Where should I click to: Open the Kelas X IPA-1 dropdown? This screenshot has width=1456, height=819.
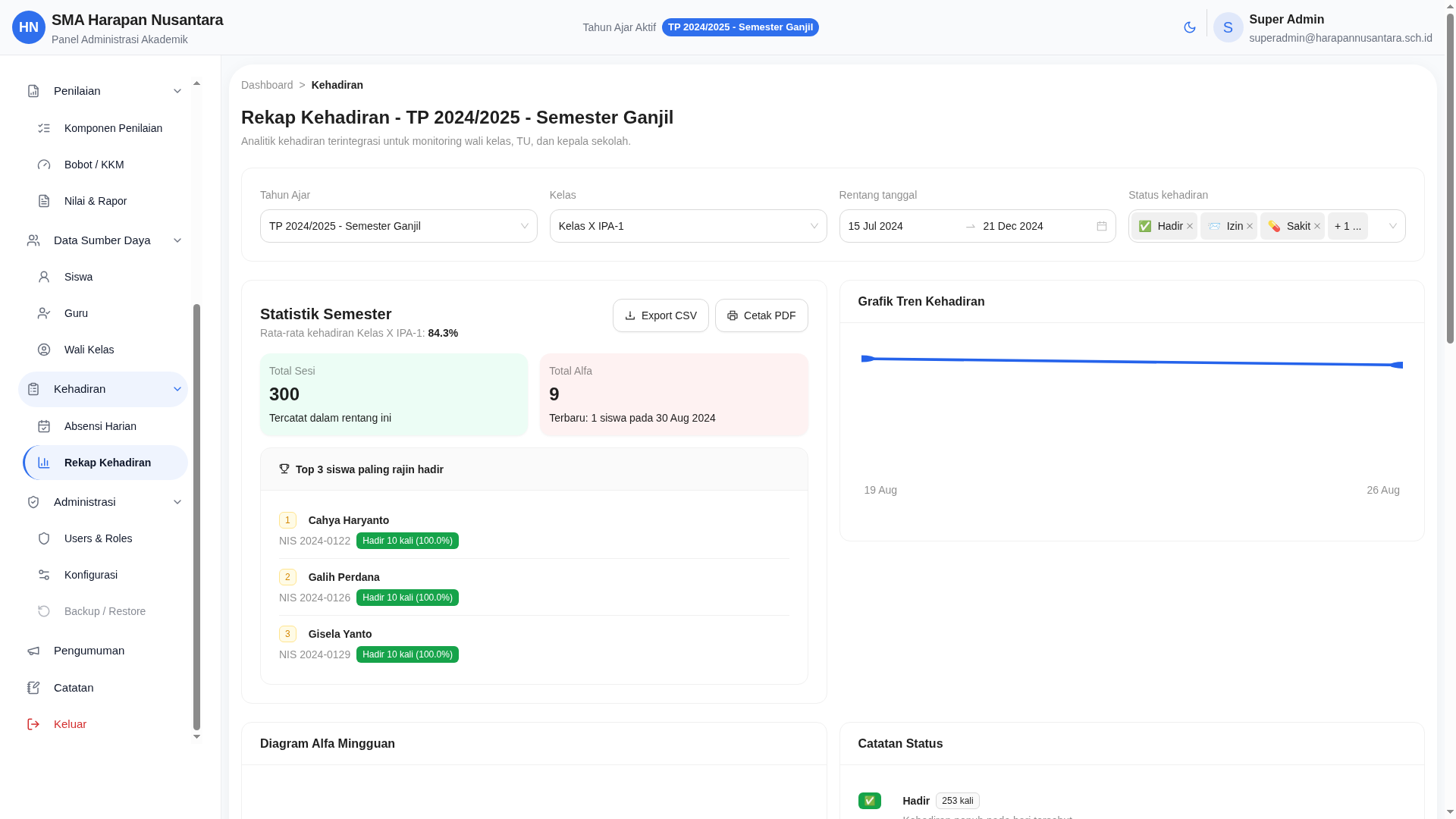[688, 226]
